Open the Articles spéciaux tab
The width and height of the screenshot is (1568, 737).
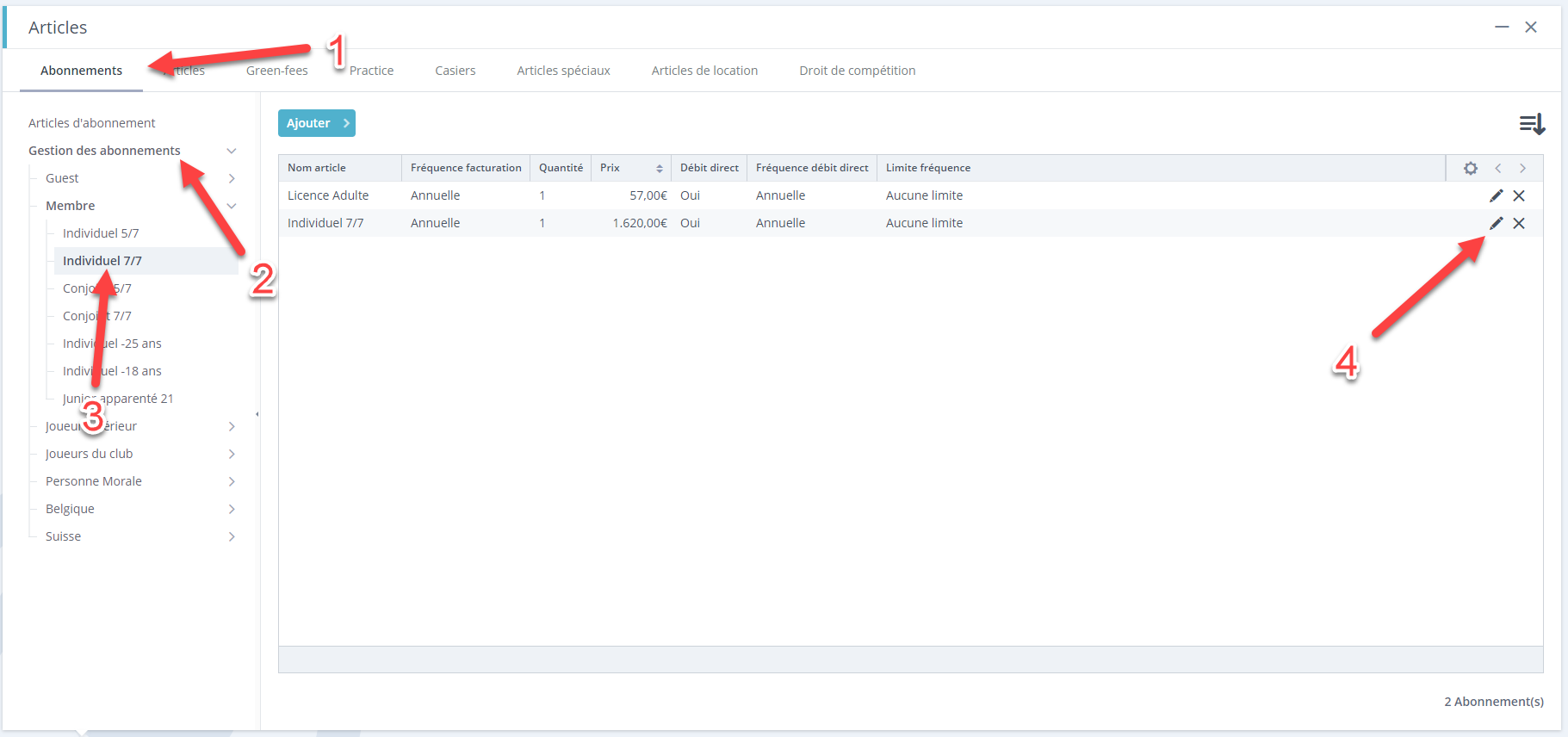point(563,71)
